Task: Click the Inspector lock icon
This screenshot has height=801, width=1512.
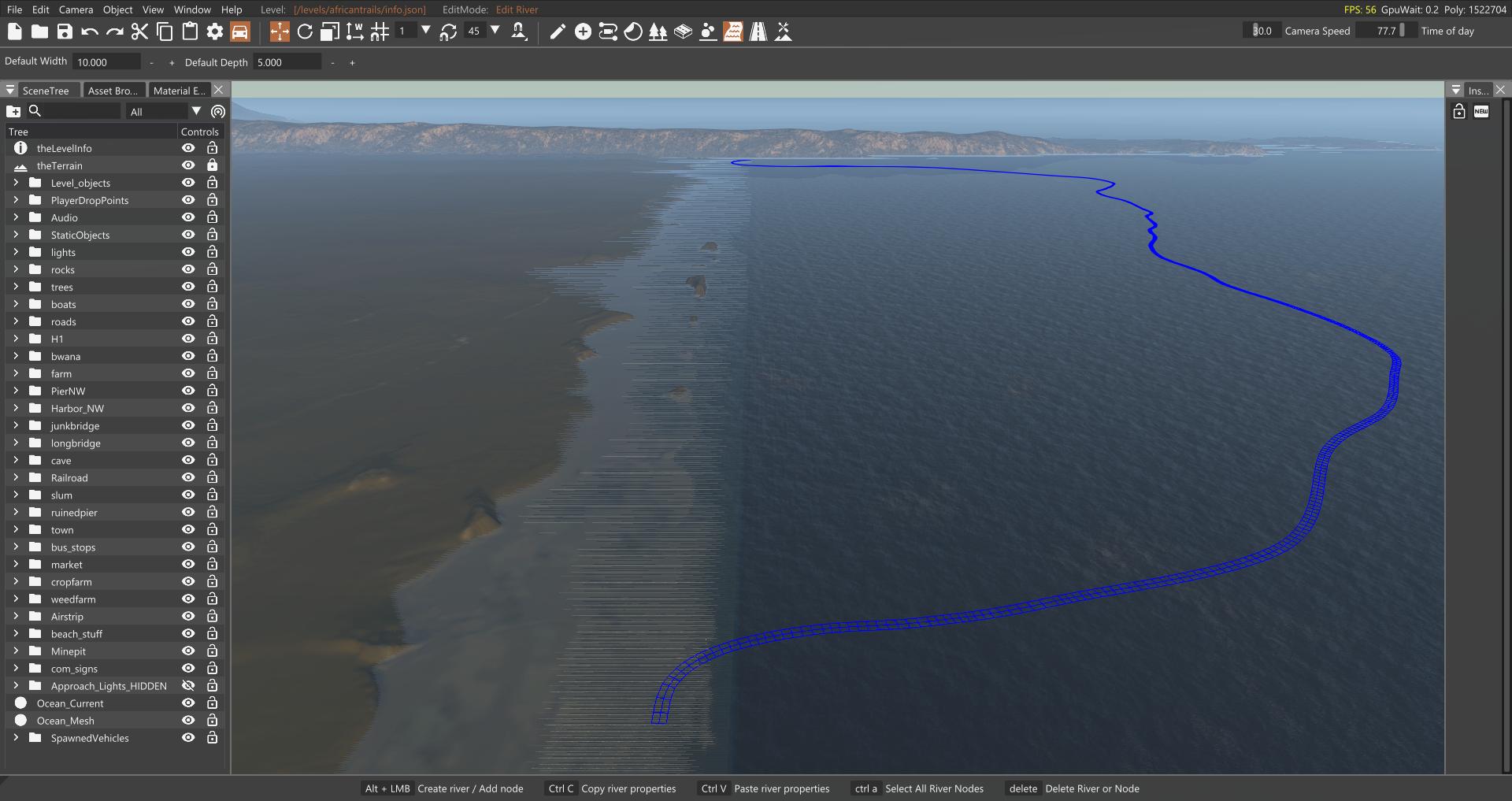Action: click(x=1459, y=111)
